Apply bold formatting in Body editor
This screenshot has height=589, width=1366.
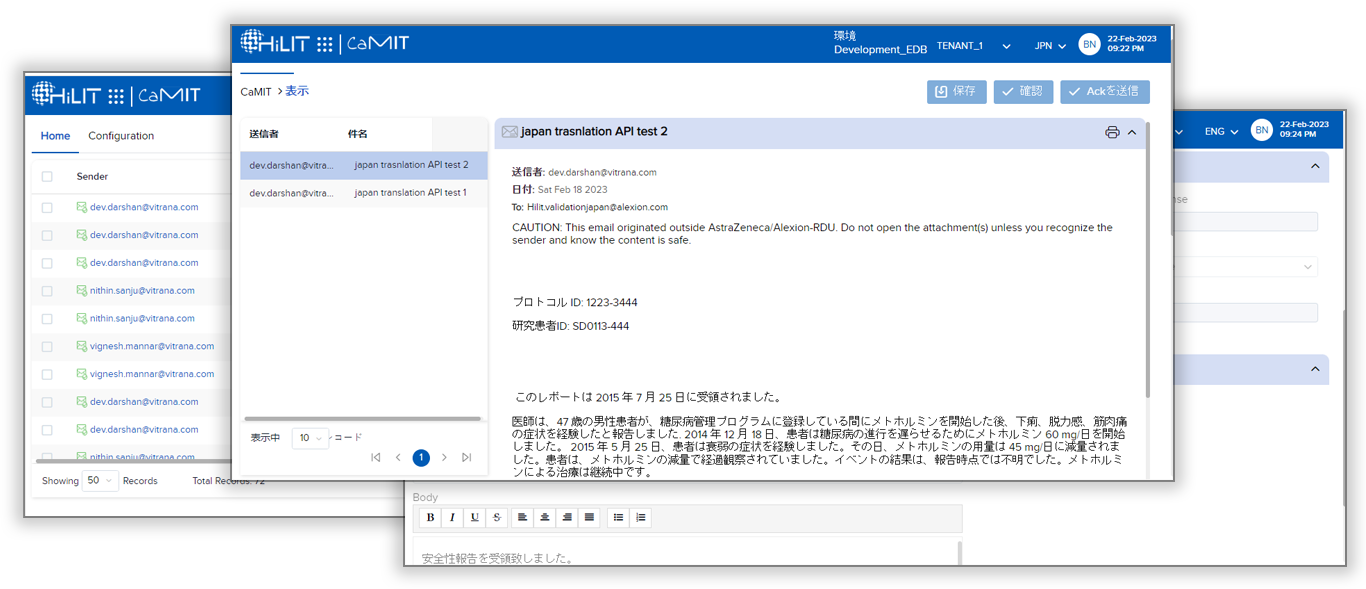(430, 517)
